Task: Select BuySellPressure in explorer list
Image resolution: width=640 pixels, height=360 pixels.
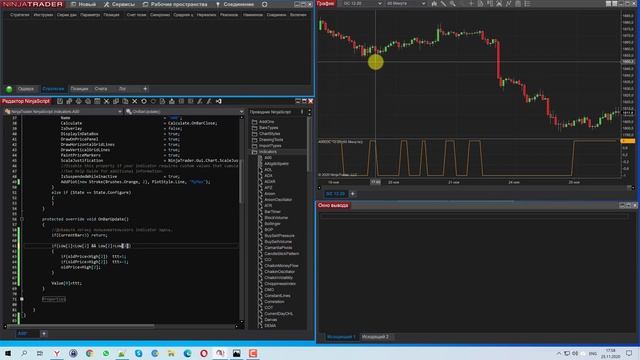Action: pyautogui.click(x=279, y=236)
